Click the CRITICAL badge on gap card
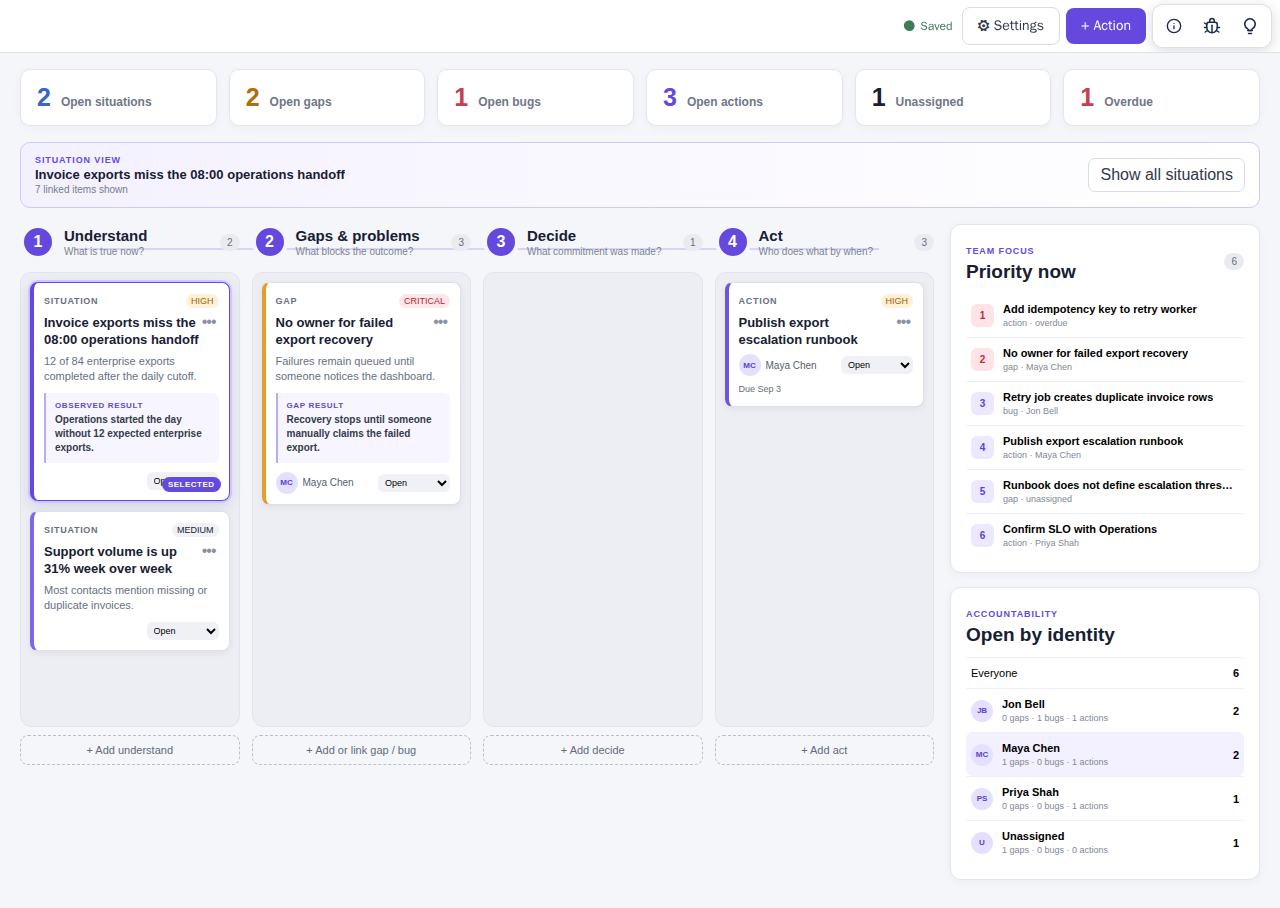Viewport: 1280px width, 908px height. click(425, 301)
